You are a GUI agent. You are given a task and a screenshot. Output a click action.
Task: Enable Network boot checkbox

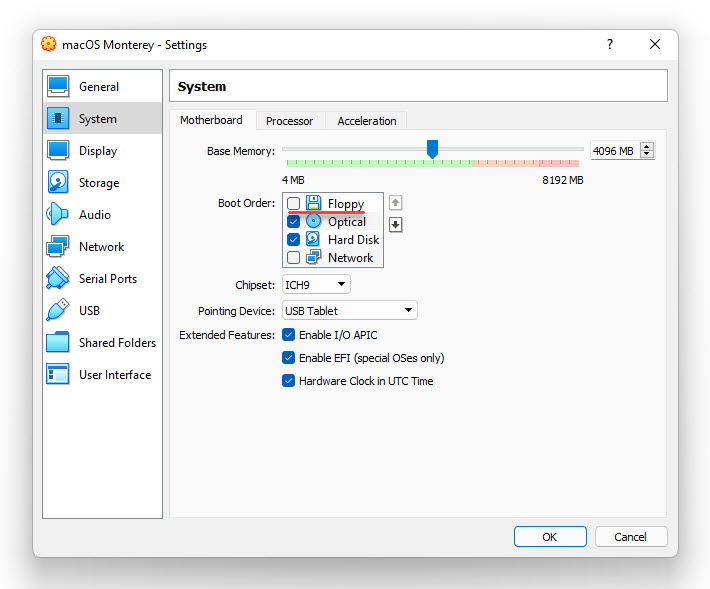pos(293,257)
